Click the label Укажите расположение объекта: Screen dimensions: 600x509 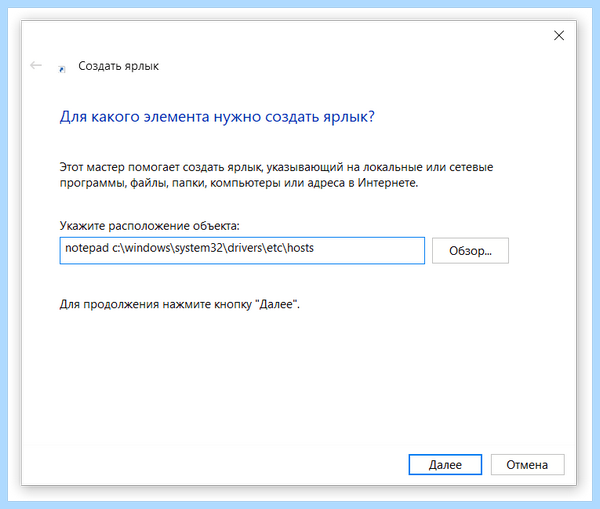coord(149,226)
